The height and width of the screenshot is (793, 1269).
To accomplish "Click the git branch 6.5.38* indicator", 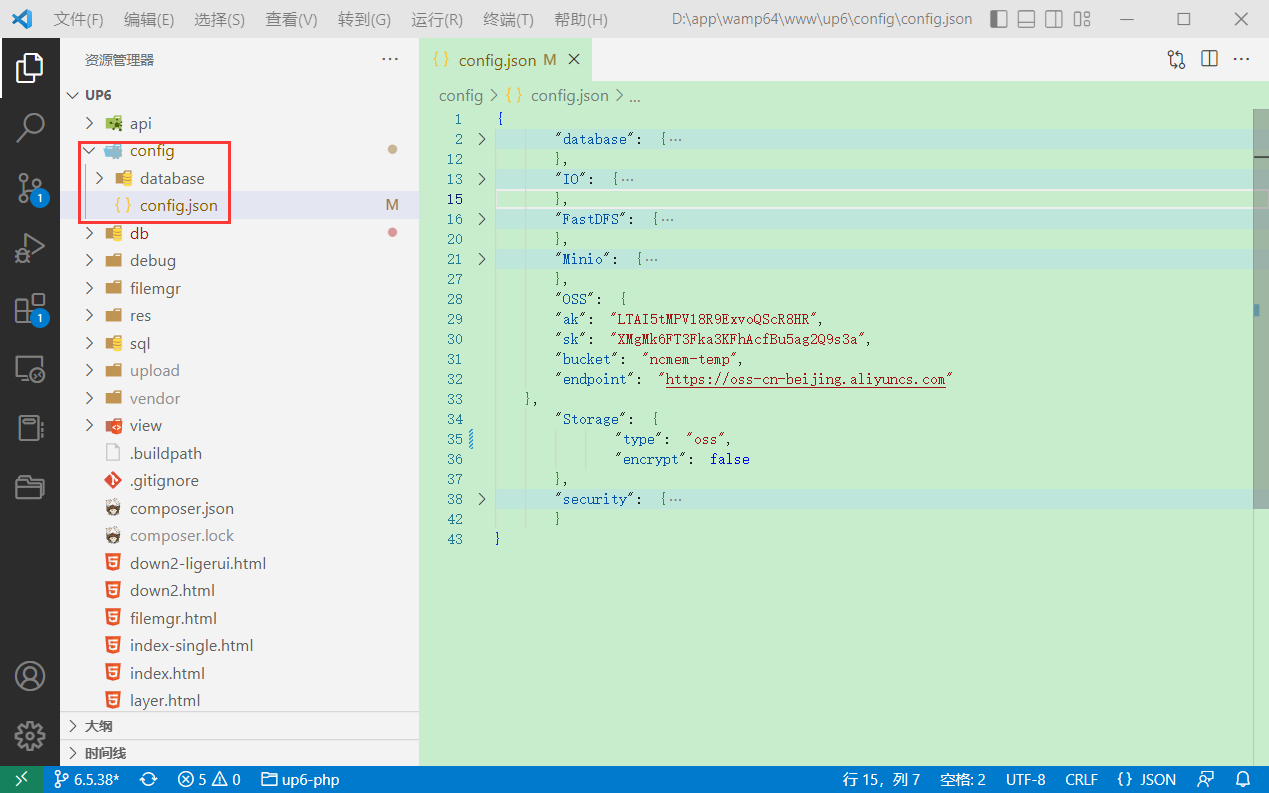I will click(x=86, y=780).
